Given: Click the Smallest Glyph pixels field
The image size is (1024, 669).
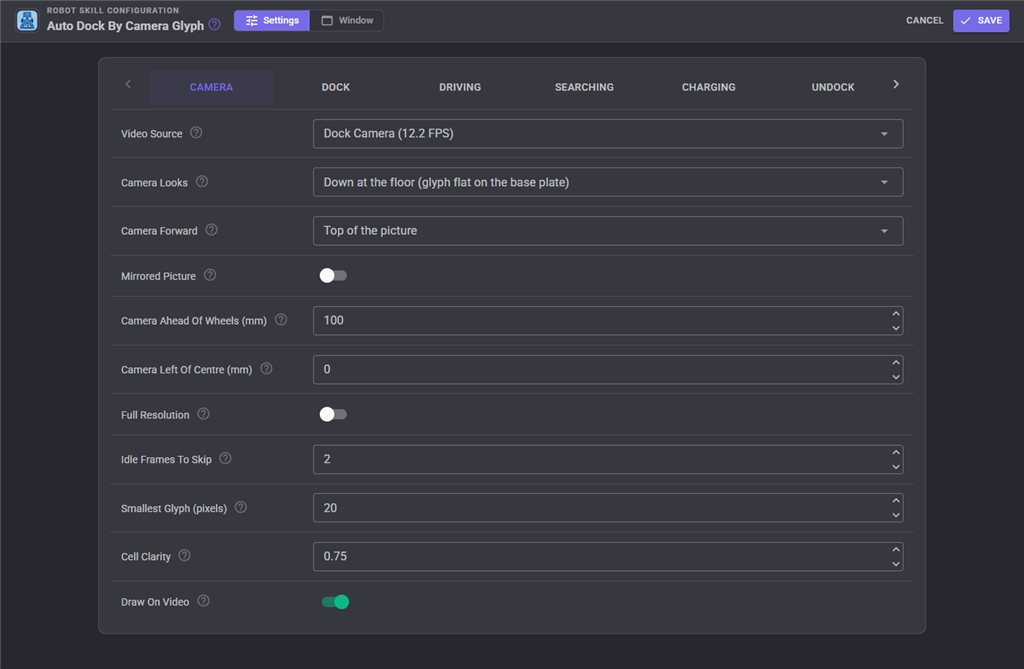Looking at the screenshot, I should pyautogui.click(x=608, y=508).
